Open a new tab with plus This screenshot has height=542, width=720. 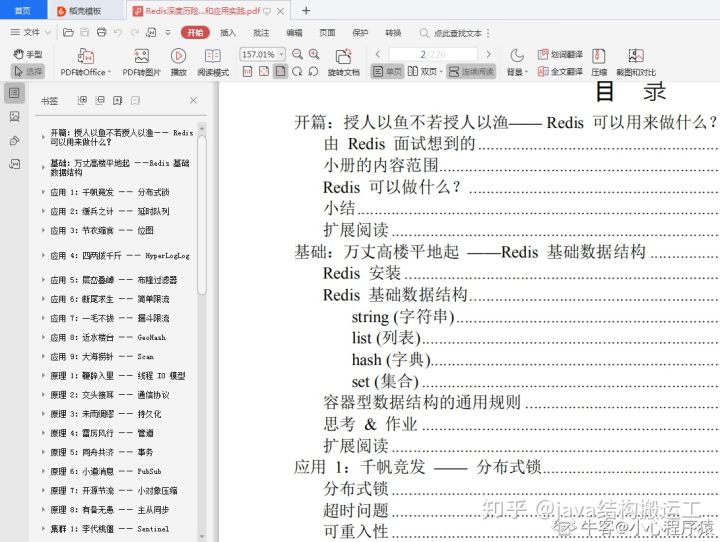306,11
